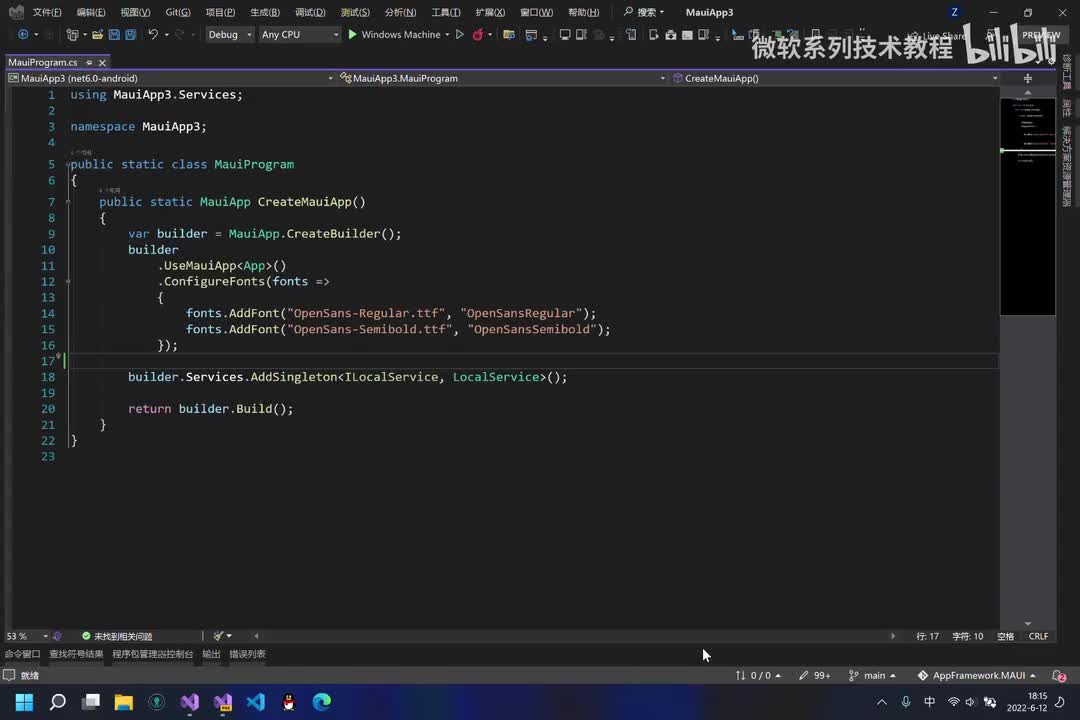Open the 查找符号结果 panel tab
1080x720 pixels.
click(x=76, y=654)
